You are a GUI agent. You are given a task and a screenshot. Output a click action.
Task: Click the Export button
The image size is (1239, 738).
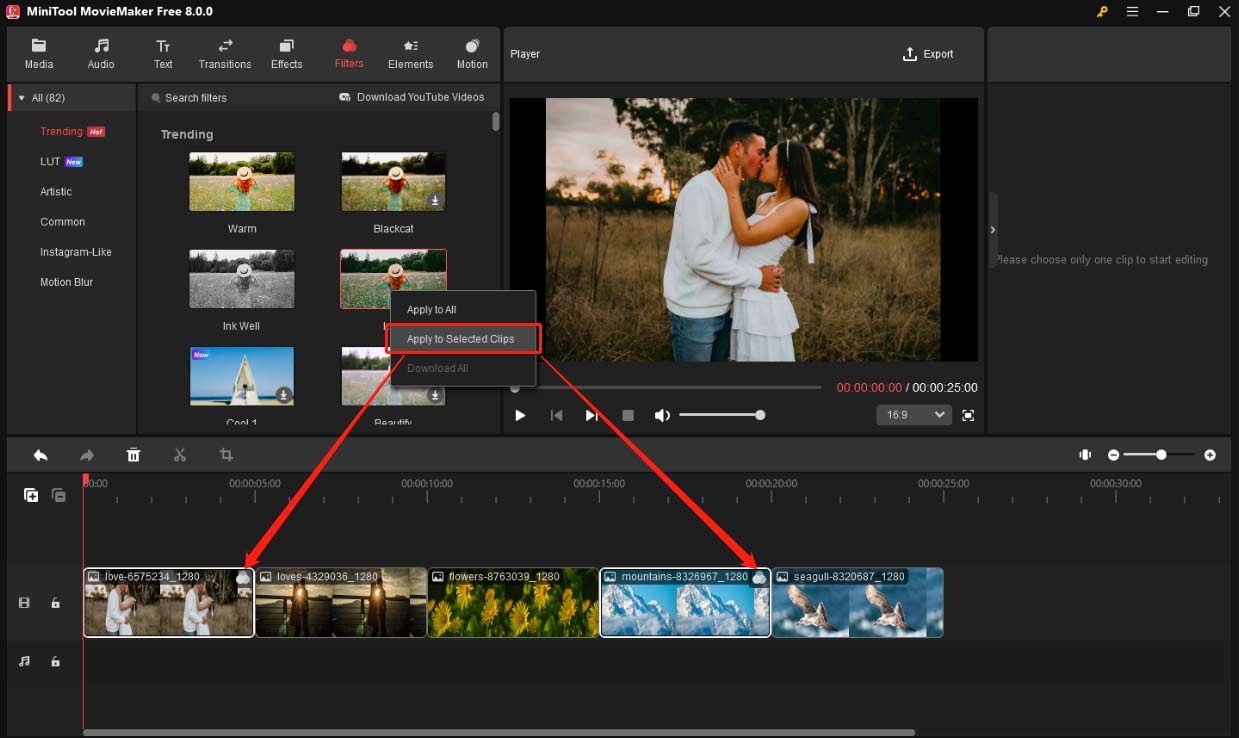pyautogui.click(x=928, y=54)
